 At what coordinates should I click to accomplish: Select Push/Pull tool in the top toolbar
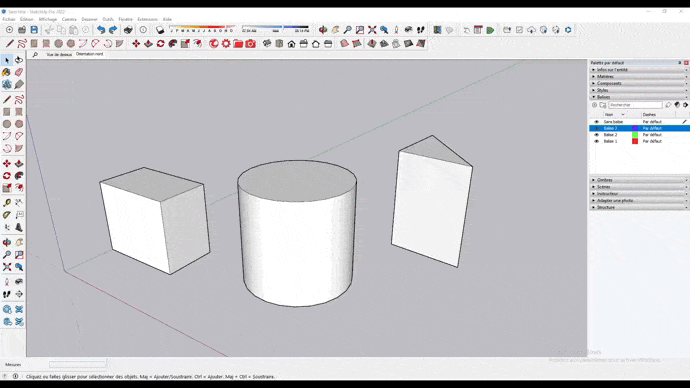click(x=148, y=44)
